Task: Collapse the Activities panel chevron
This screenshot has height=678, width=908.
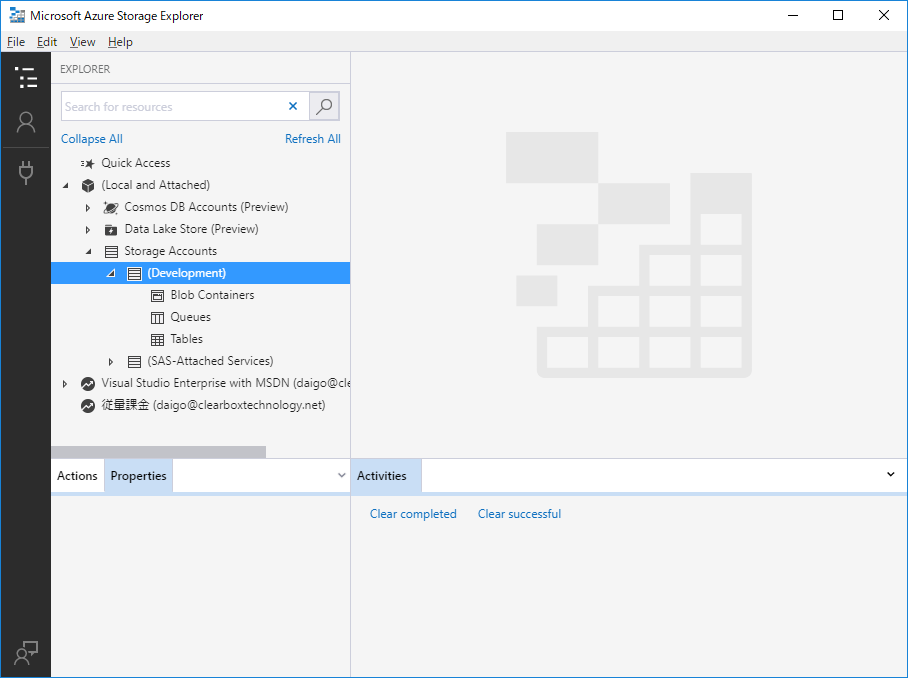Action: (x=891, y=474)
